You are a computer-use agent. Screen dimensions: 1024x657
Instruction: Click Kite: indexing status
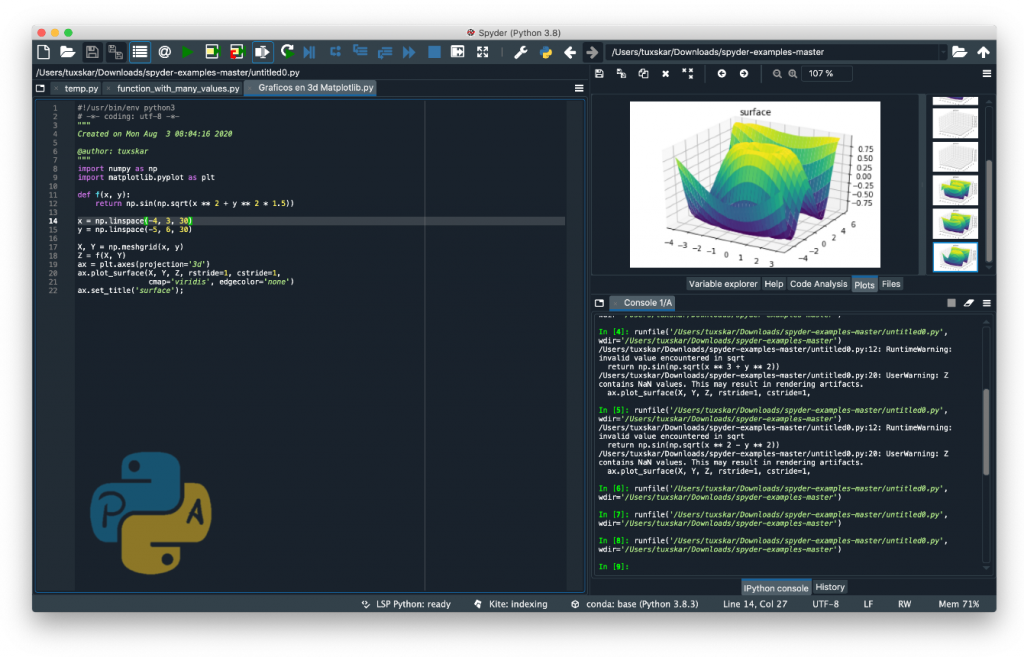pyautogui.click(x=511, y=604)
